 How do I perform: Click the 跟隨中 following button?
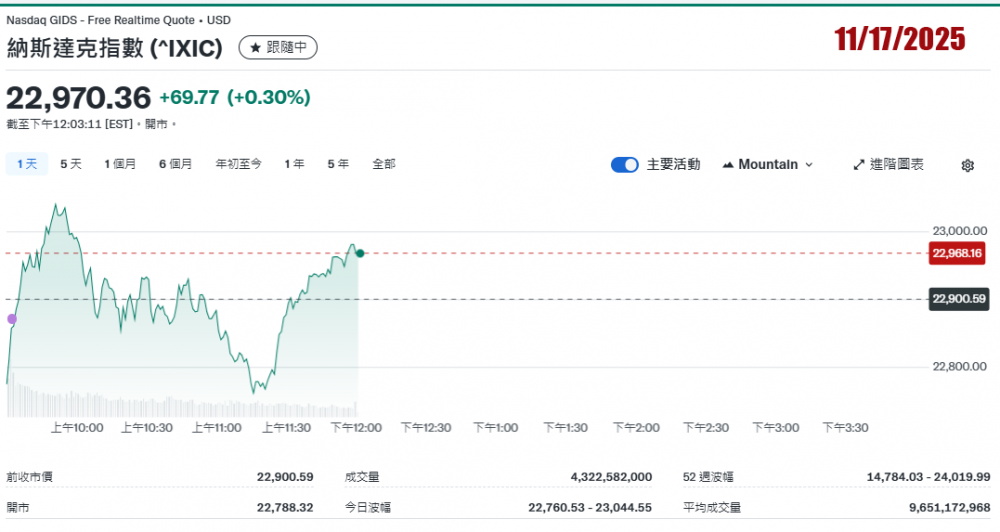[x=278, y=47]
